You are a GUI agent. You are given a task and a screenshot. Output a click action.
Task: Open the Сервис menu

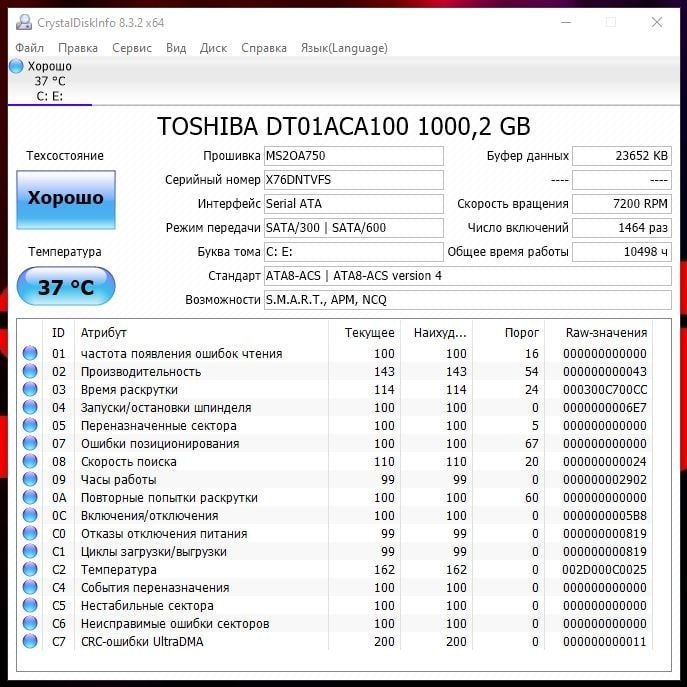132,48
